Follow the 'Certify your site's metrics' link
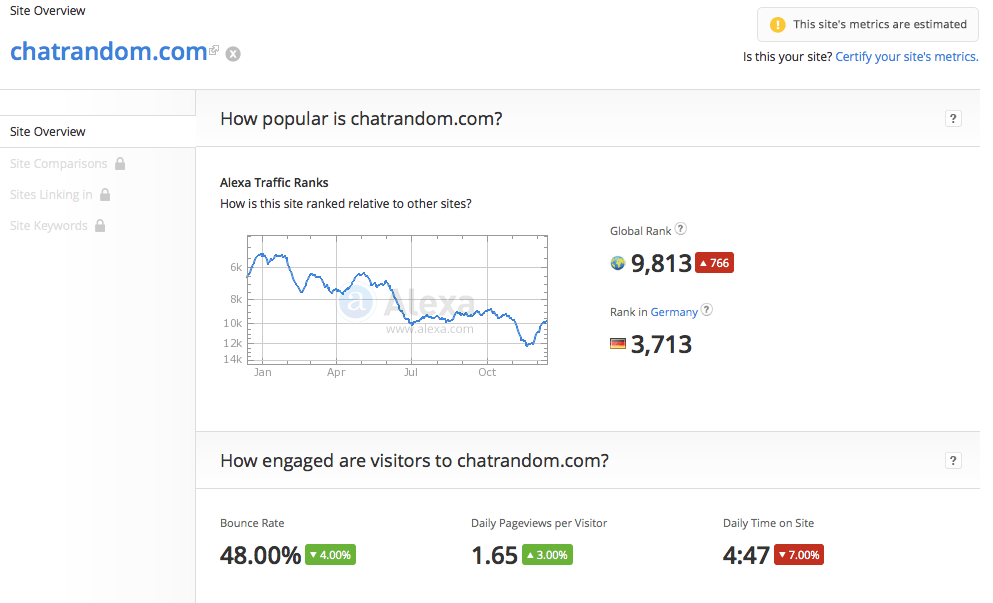This screenshot has height=603, width=993. click(907, 56)
